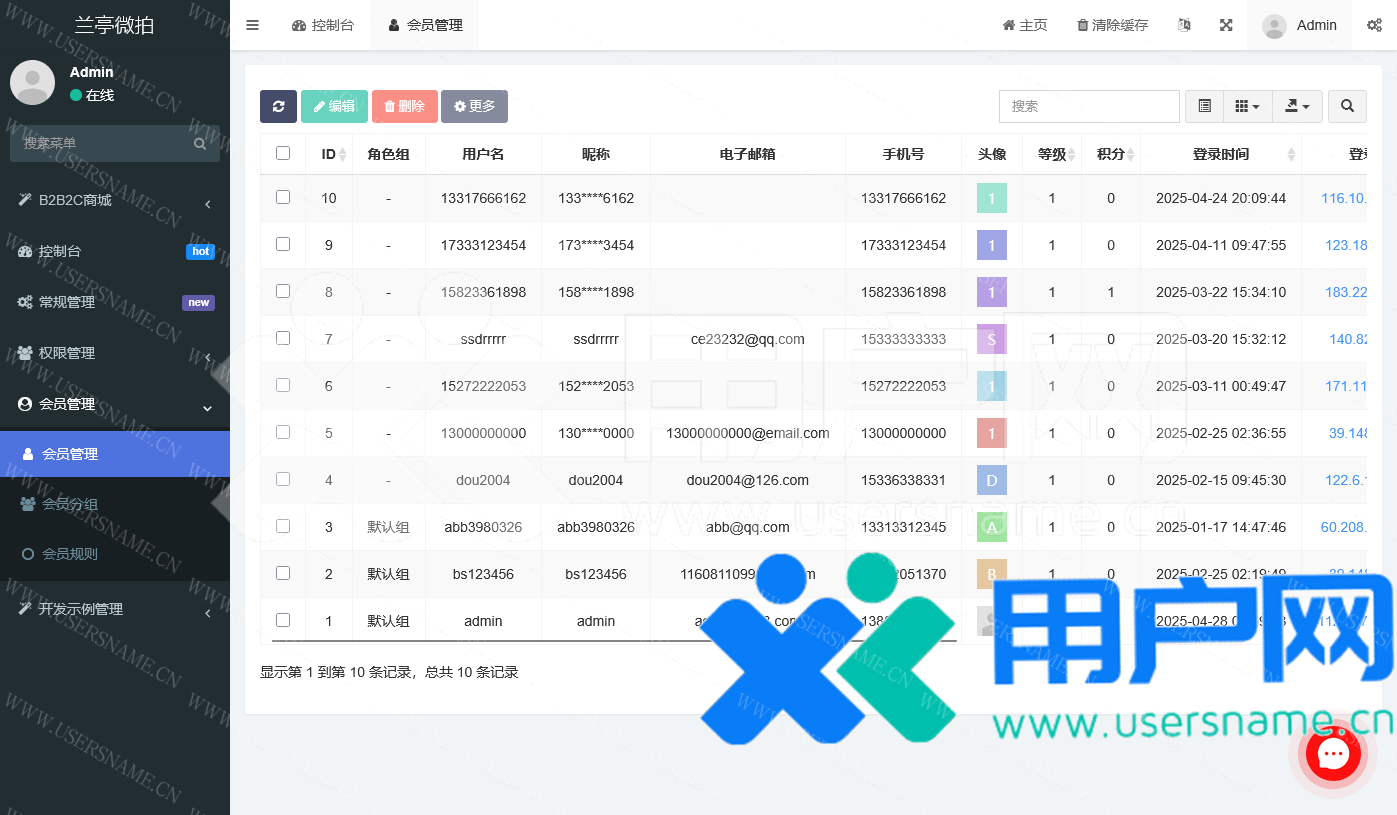
Task: Click the 兰亭微拍 site title
Action: point(115,25)
